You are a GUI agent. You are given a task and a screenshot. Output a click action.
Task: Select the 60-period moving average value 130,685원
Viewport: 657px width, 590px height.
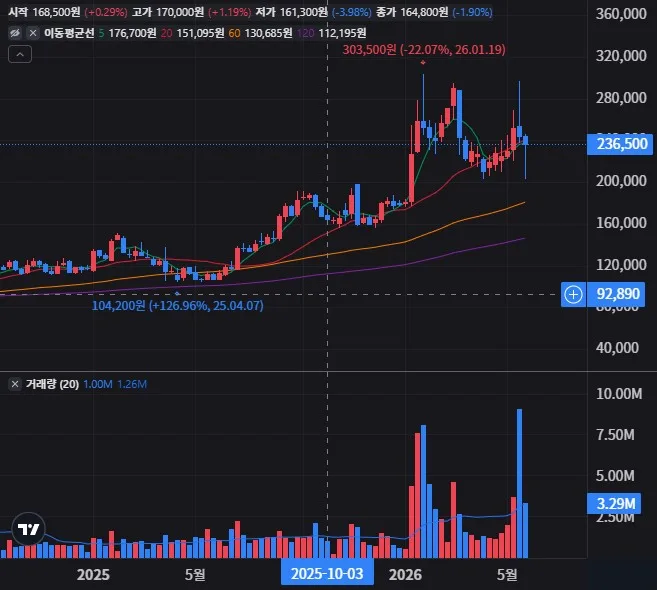tap(268, 33)
